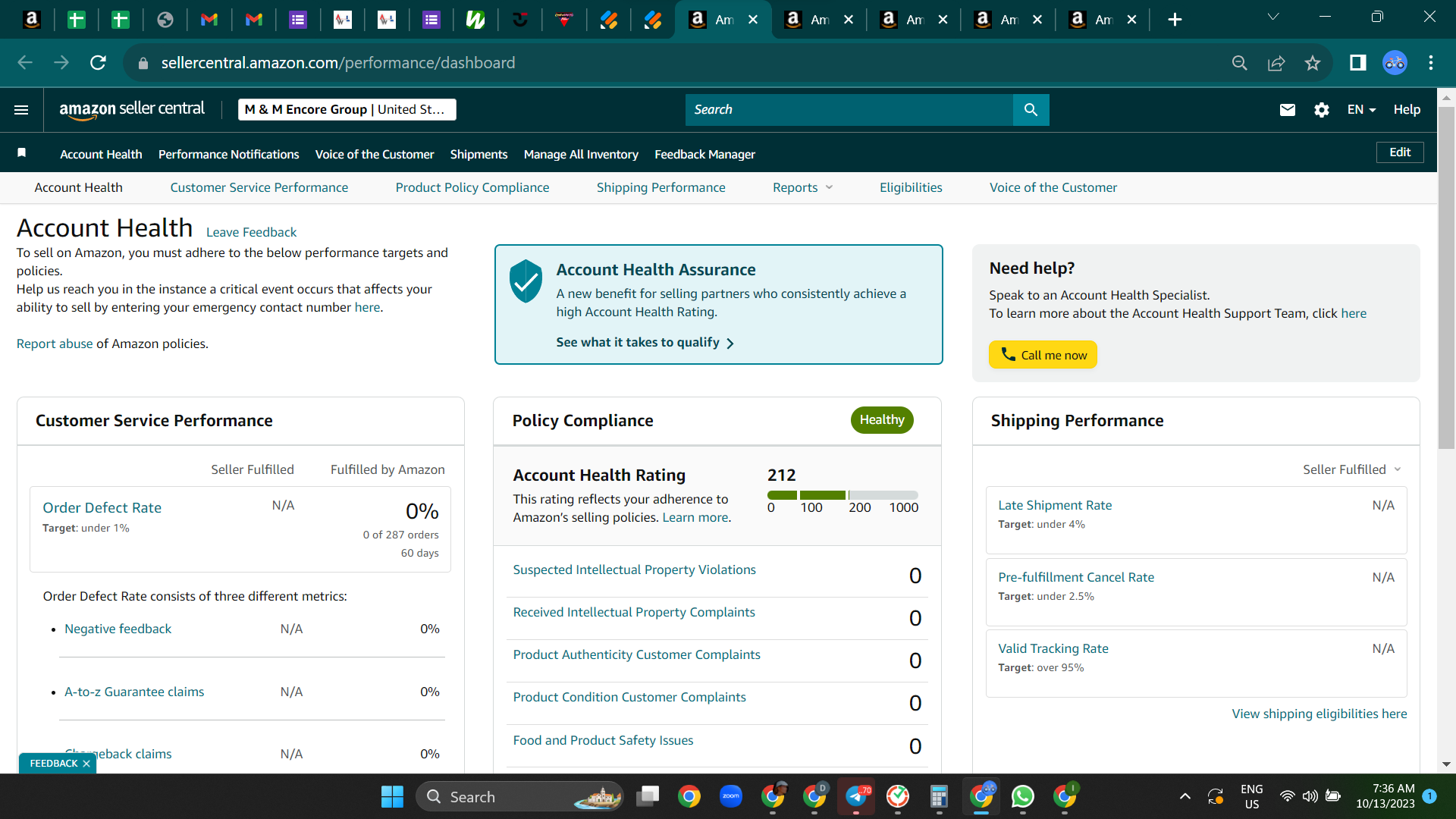Open the EN language dropdown
This screenshot has width=1456, height=819.
click(1361, 110)
